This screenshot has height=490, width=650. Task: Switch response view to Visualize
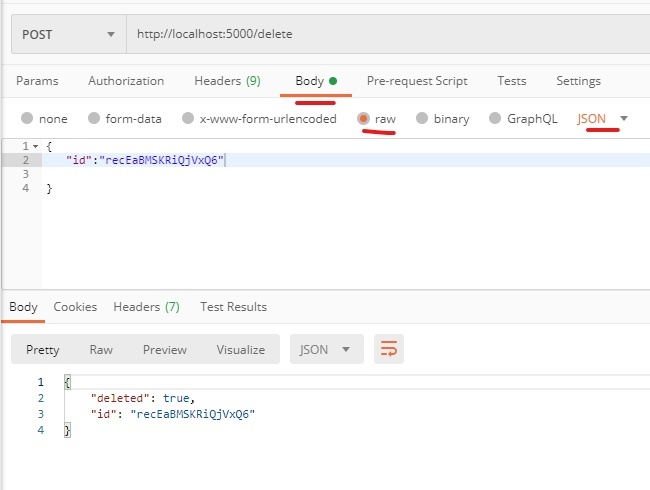[x=241, y=349]
